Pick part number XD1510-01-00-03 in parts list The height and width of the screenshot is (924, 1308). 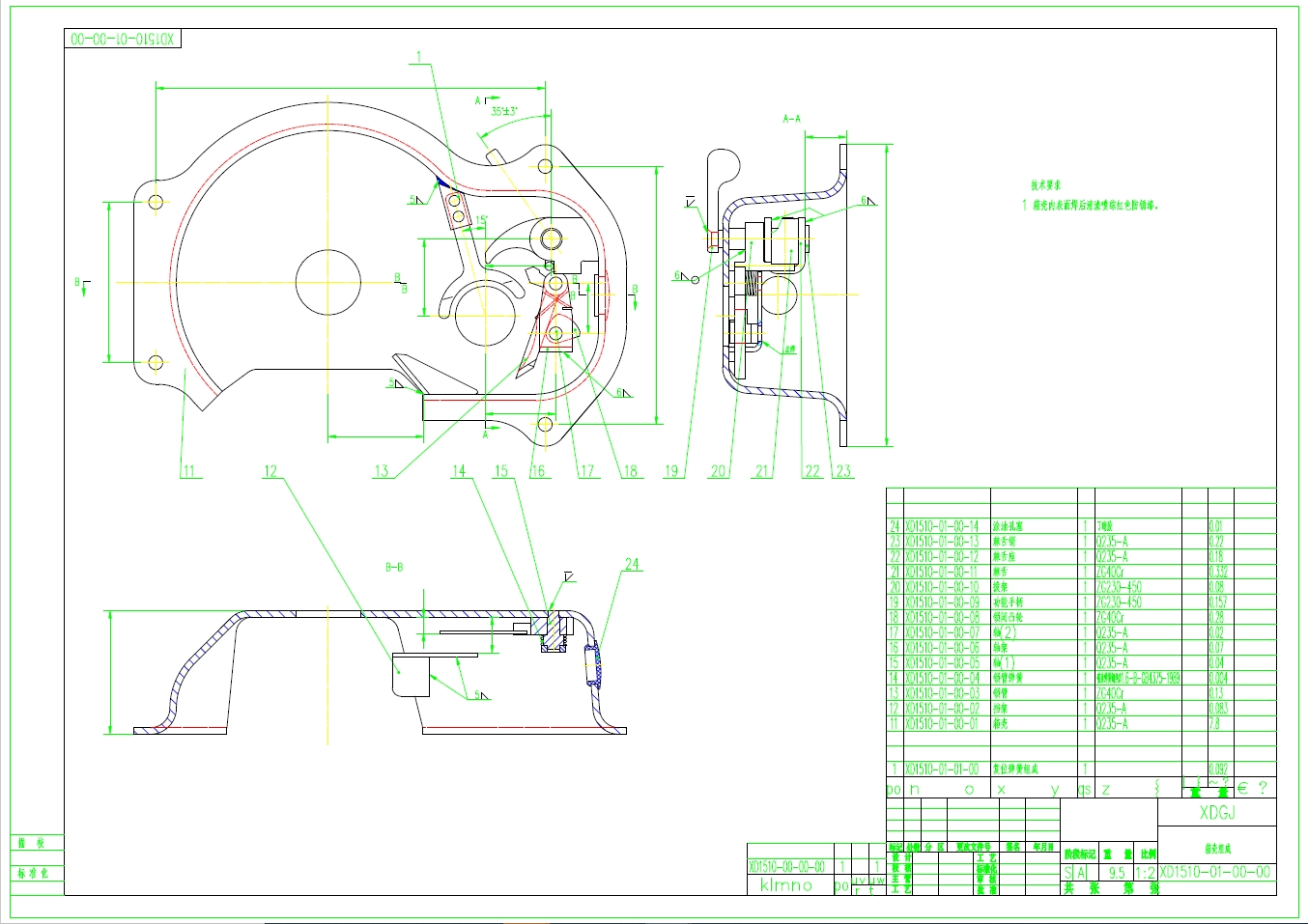[942, 693]
